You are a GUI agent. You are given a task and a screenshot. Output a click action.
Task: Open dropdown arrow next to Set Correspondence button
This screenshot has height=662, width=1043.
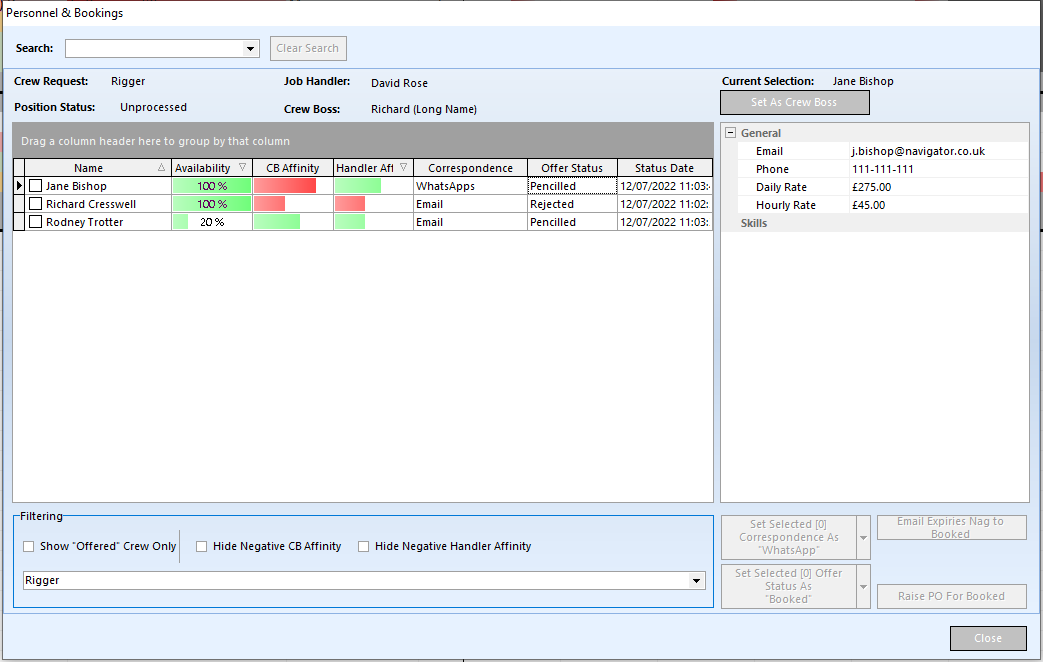[x=863, y=538]
